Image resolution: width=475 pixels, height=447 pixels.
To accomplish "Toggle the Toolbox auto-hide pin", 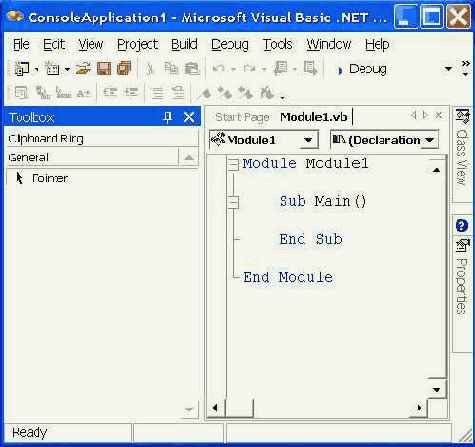I will click(x=168, y=117).
